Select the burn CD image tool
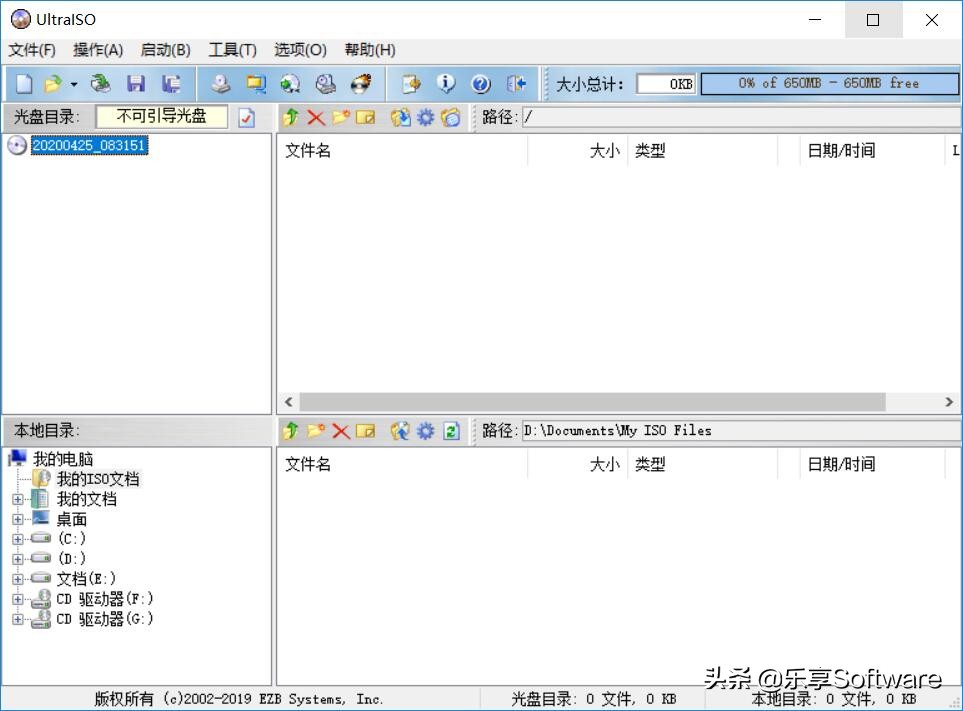963x711 pixels. click(360, 83)
